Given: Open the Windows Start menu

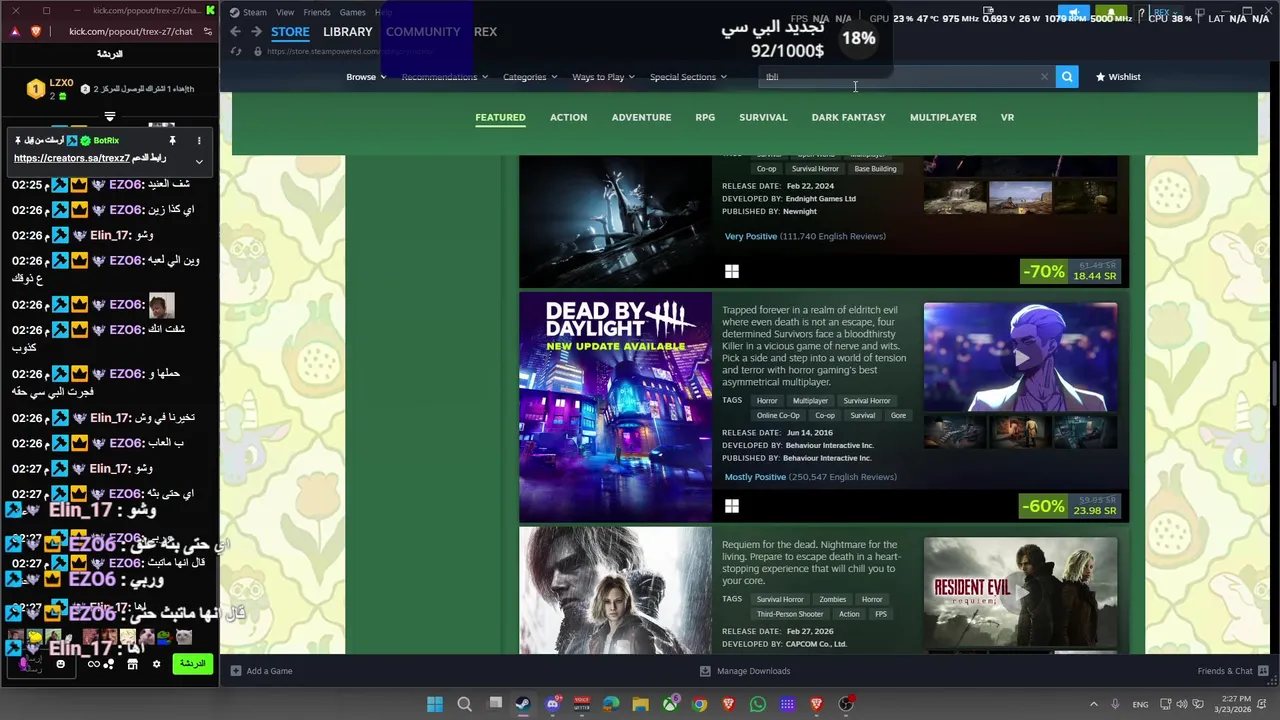Looking at the screenshot, I should pos(435,704).
